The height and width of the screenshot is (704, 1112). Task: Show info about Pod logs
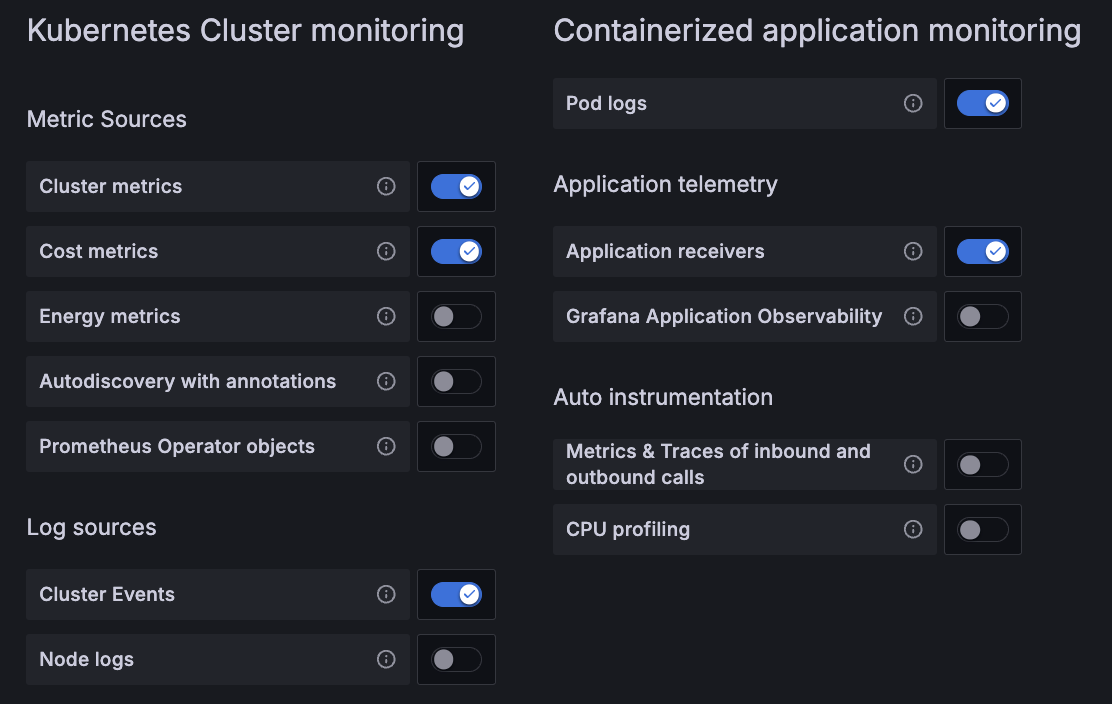tap(913, 103)
